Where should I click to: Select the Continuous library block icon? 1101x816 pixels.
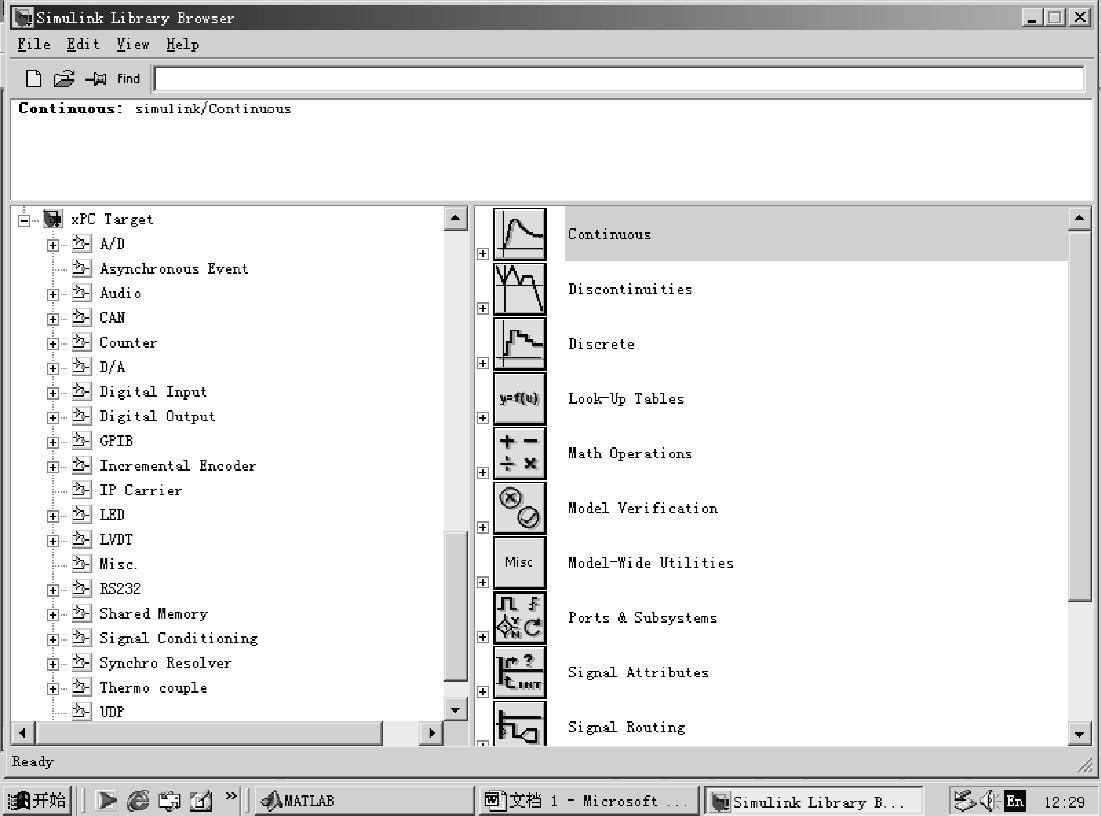click(x=520, y=234)
